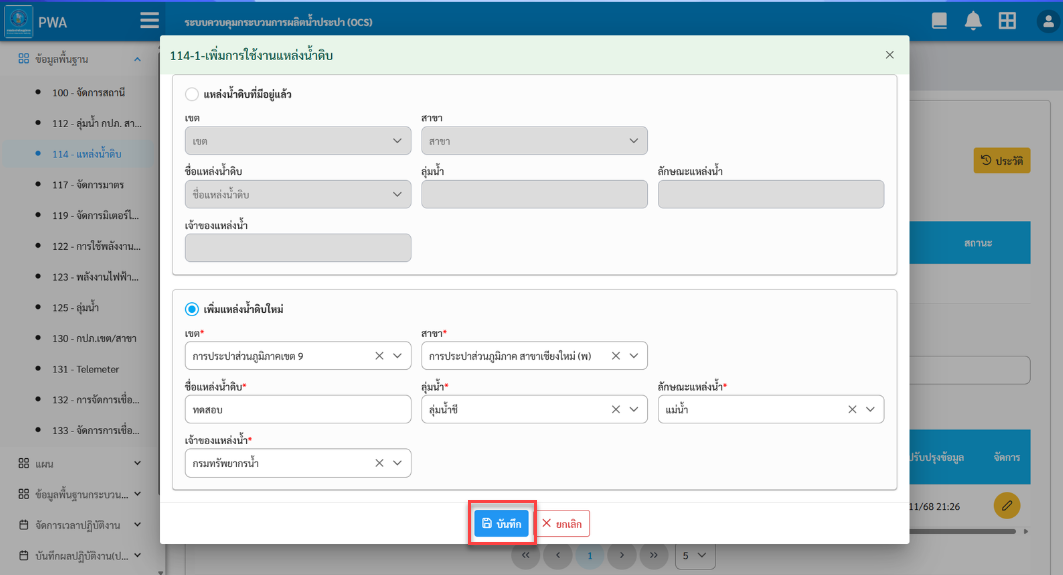
Task: Open the เขต dropdown showing การประปาส่วนภูมิภาคเขต 9
Action: click(x=397, y=356)
